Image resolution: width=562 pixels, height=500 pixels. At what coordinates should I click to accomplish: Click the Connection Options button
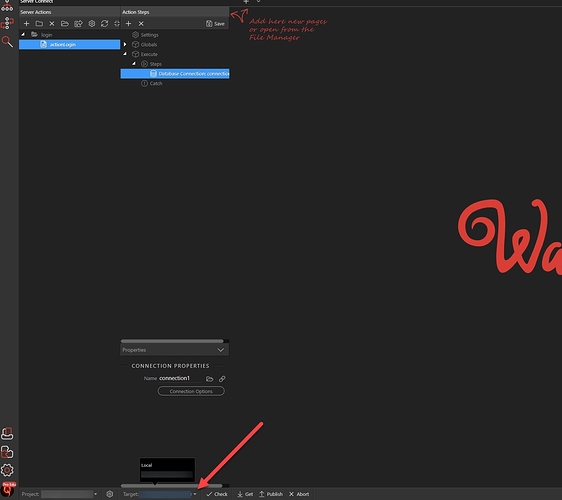coord(191,391)
